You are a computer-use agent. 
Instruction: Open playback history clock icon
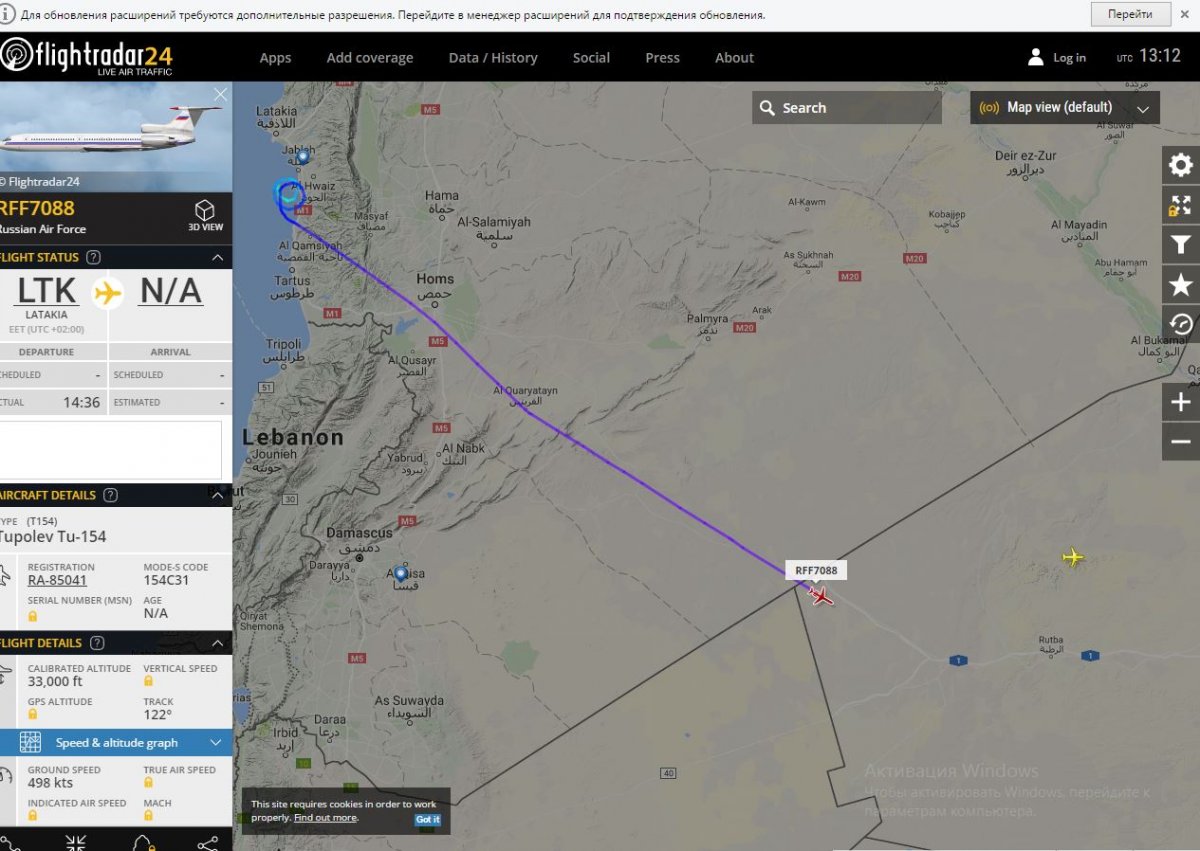coord(1181,324)
